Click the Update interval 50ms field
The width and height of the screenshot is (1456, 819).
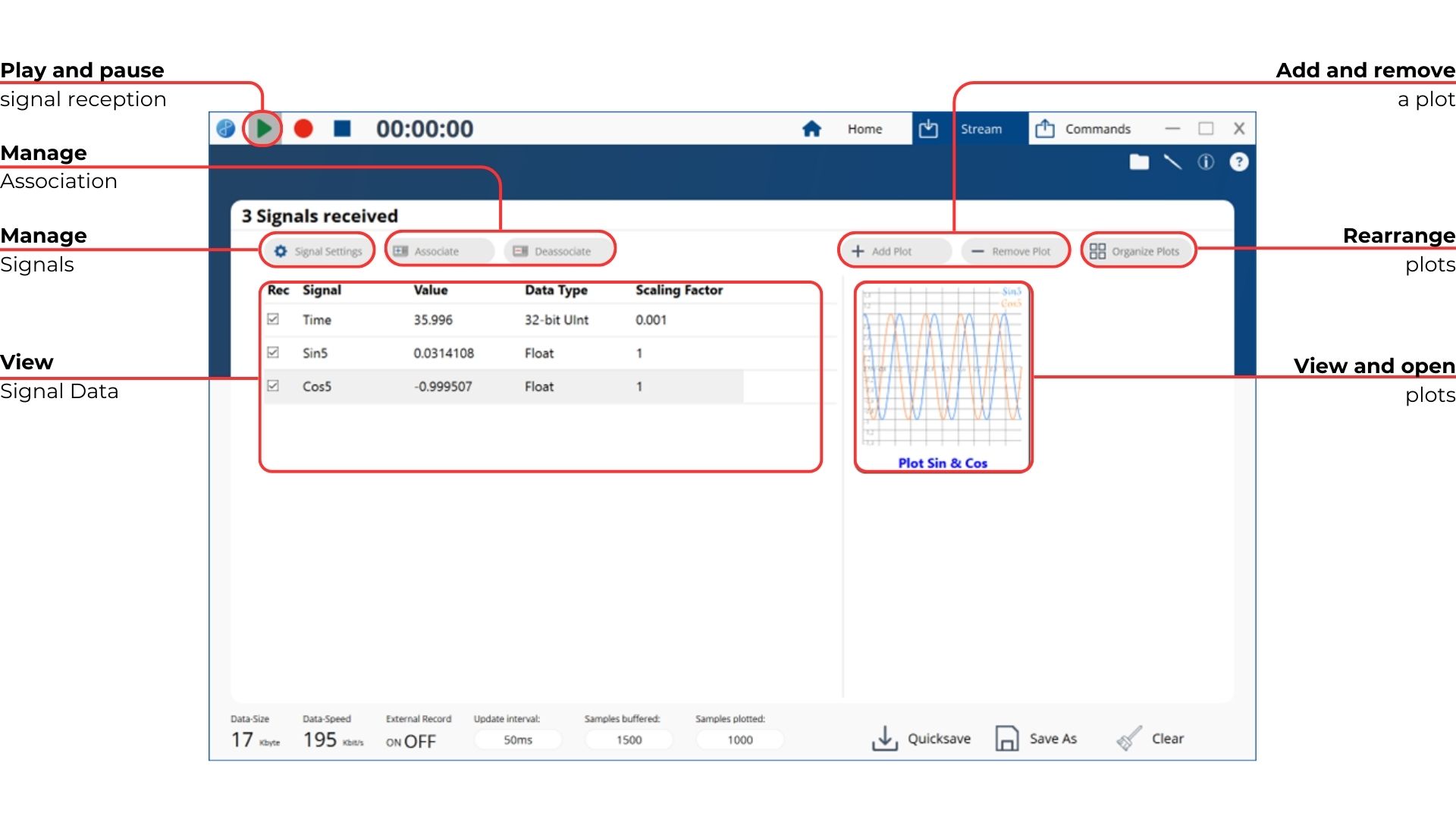click(518, 739)
